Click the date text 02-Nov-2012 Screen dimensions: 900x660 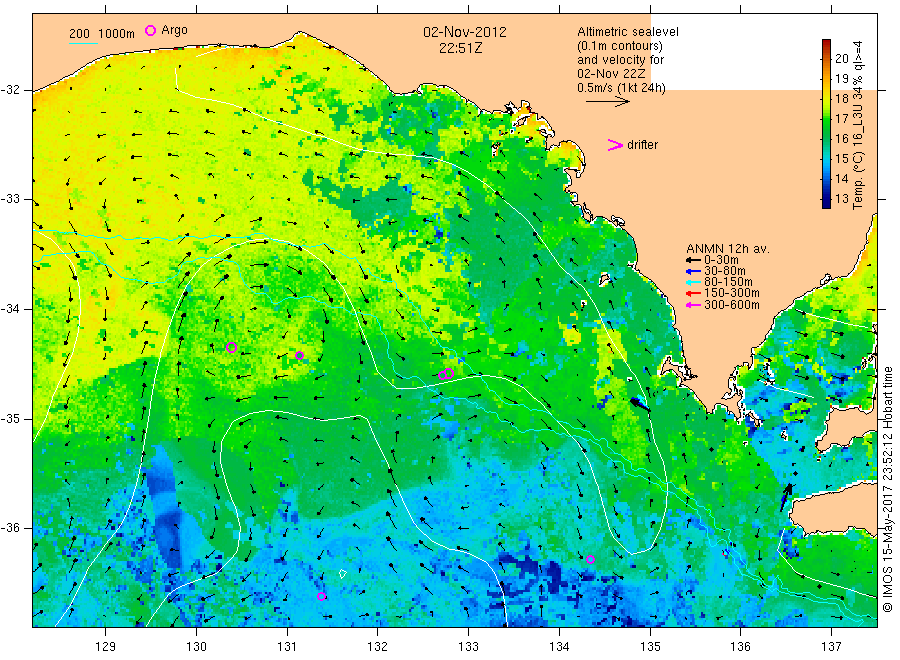click(465, 32)
